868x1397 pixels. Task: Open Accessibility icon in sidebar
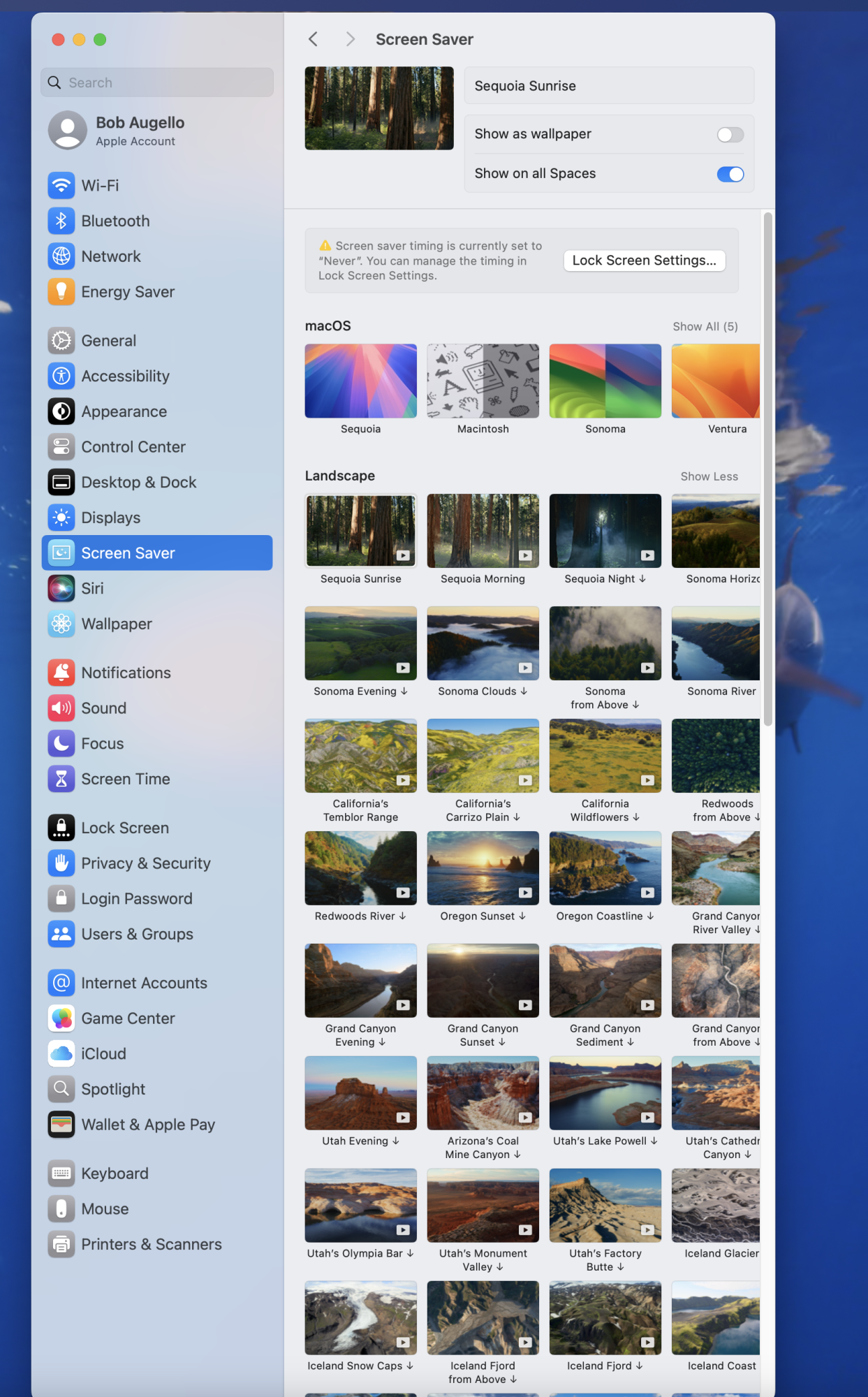61,376
